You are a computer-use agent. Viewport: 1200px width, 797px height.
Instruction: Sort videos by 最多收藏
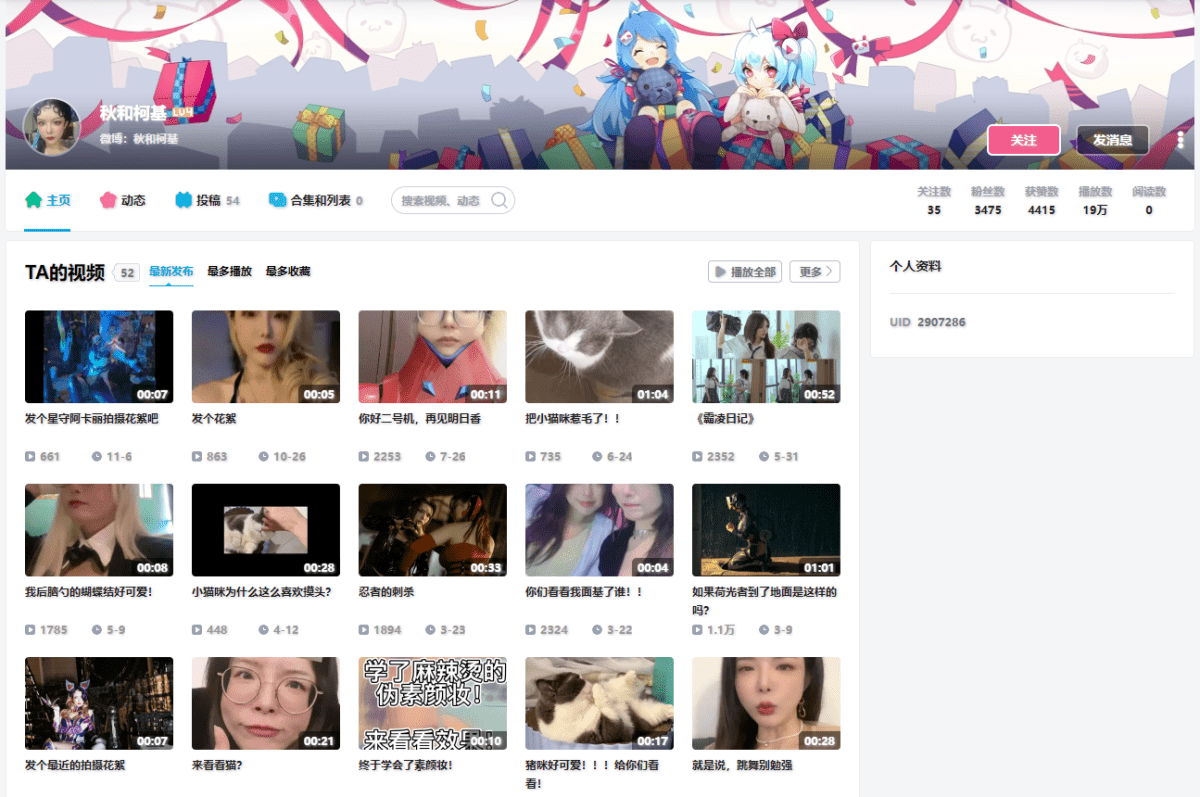288,271
